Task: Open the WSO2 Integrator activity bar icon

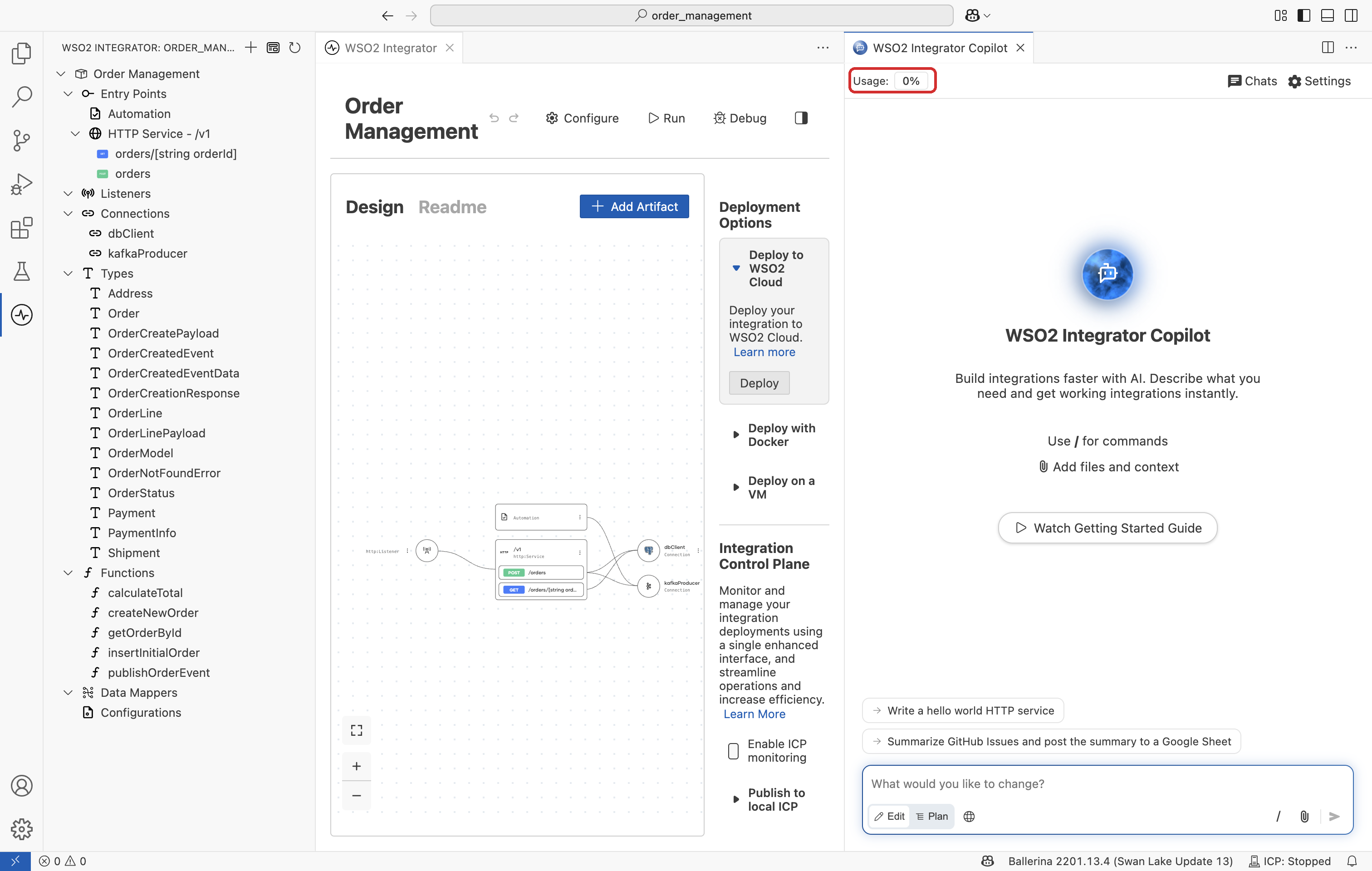Action: click(x=22, y=314)
